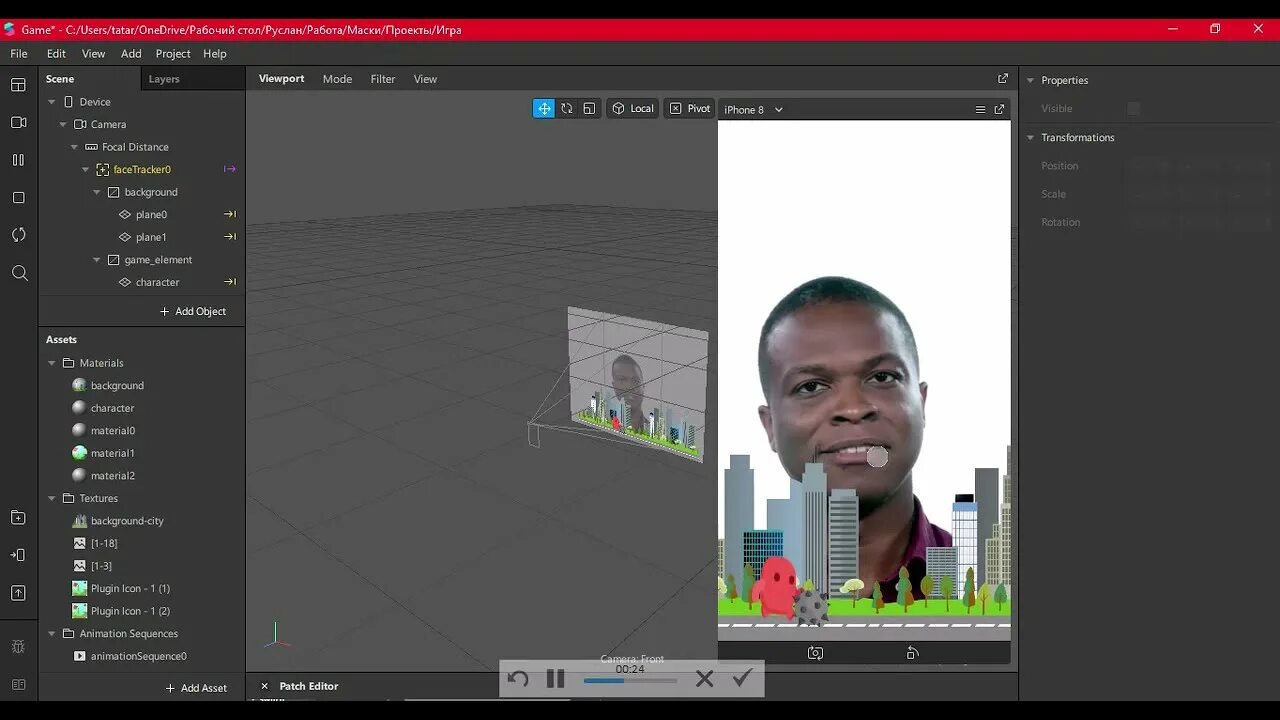Click the plane0 patch arrow icon

pyautogui.click(x=230, y=214)
